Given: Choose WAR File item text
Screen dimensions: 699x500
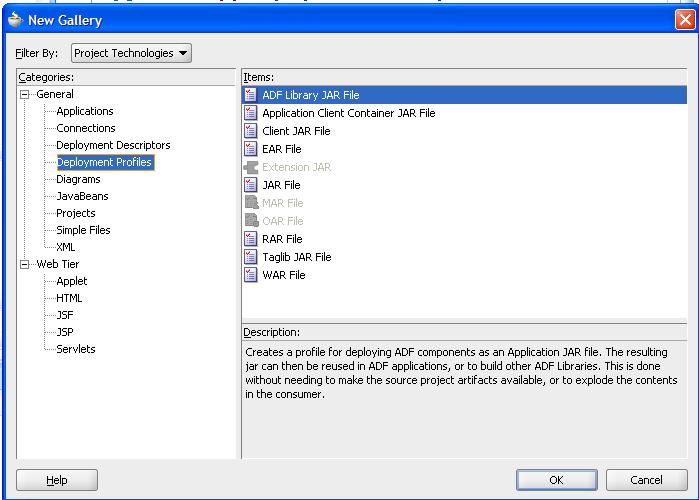Looking at the screenshot, I should coord(284,275).
